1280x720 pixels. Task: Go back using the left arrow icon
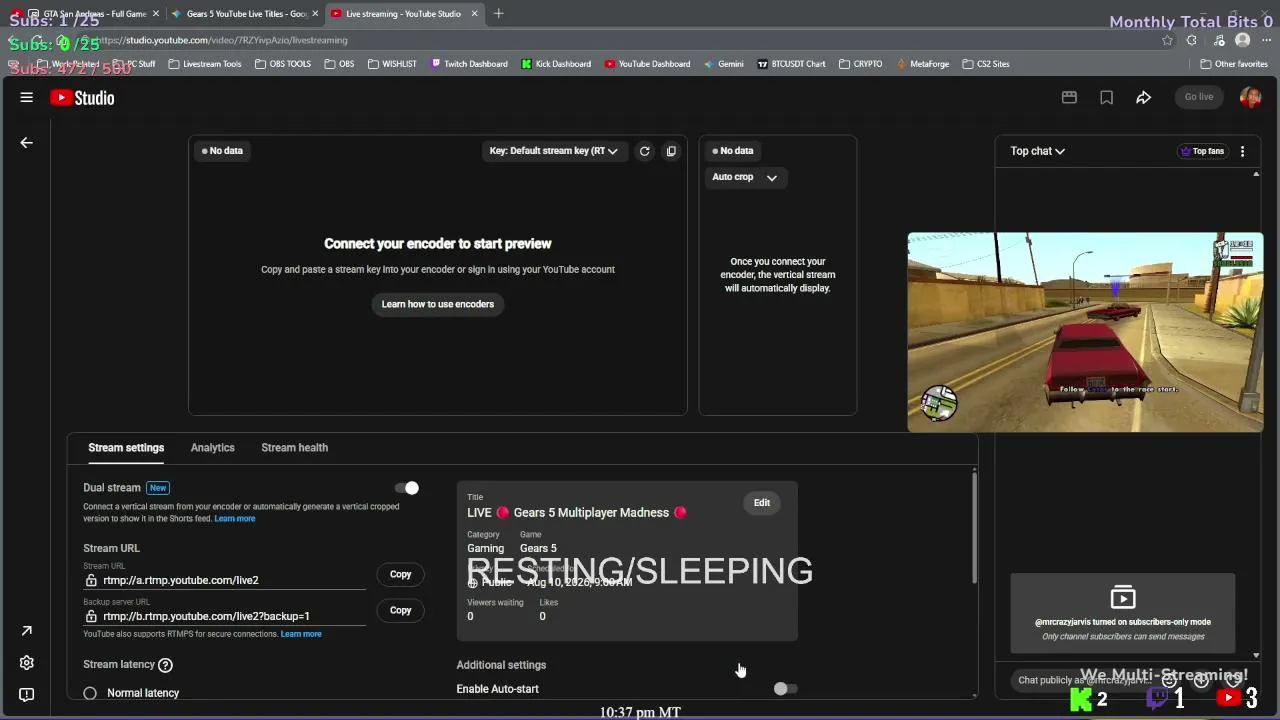point(27,143)
